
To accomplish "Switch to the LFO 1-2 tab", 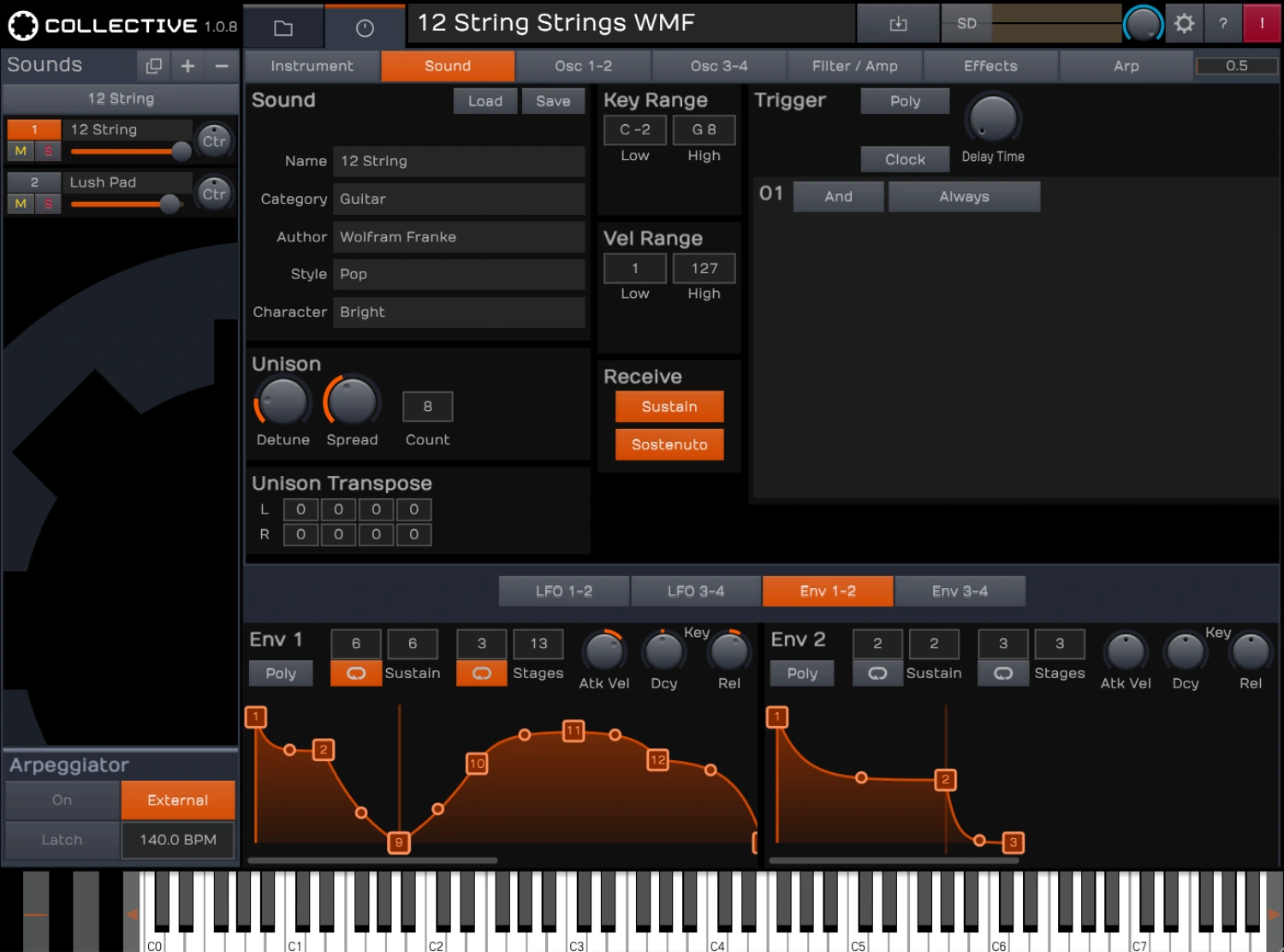I will tap(564, 591).
